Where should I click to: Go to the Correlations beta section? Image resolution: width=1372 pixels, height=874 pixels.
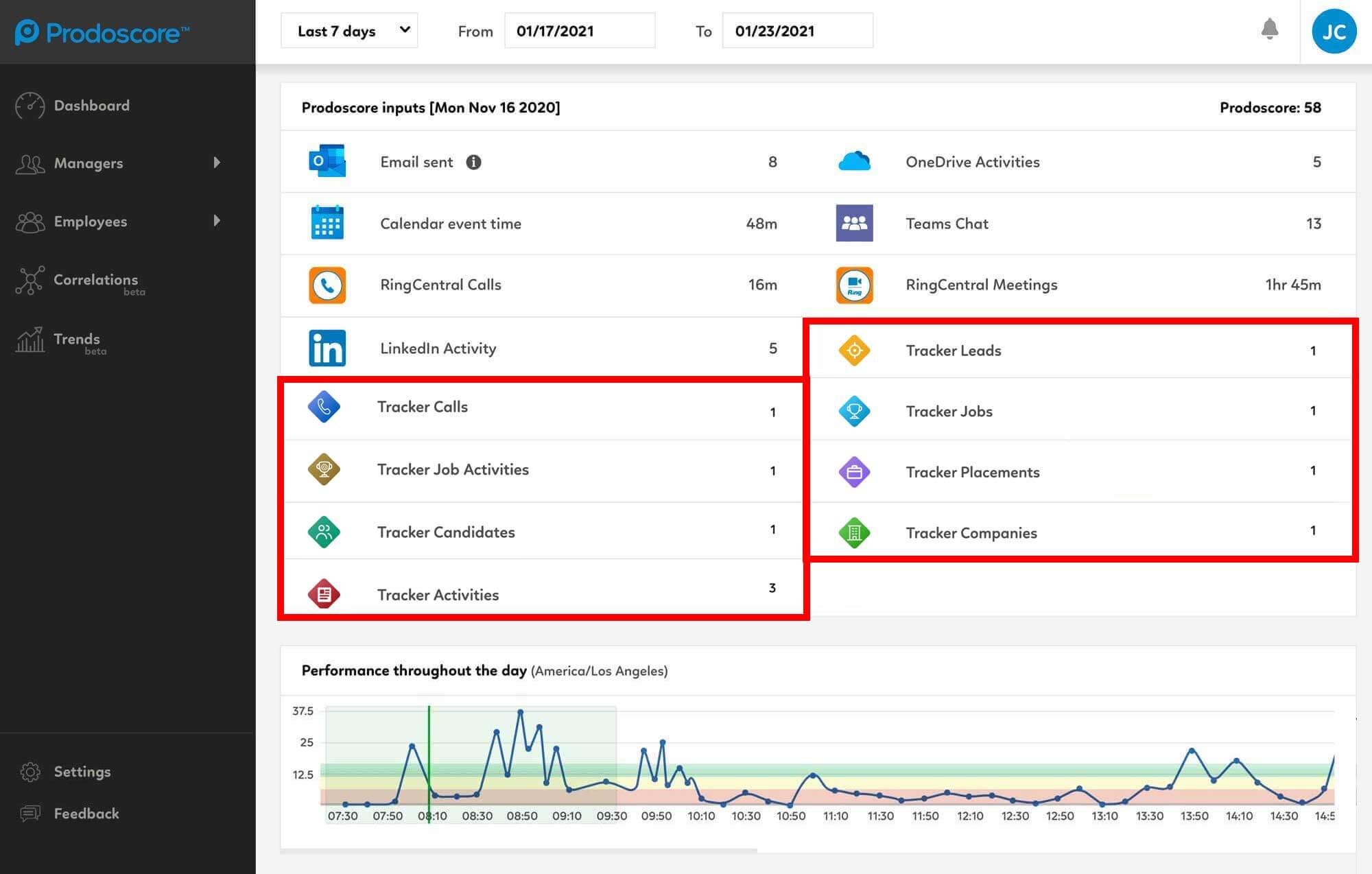[95, 280]
